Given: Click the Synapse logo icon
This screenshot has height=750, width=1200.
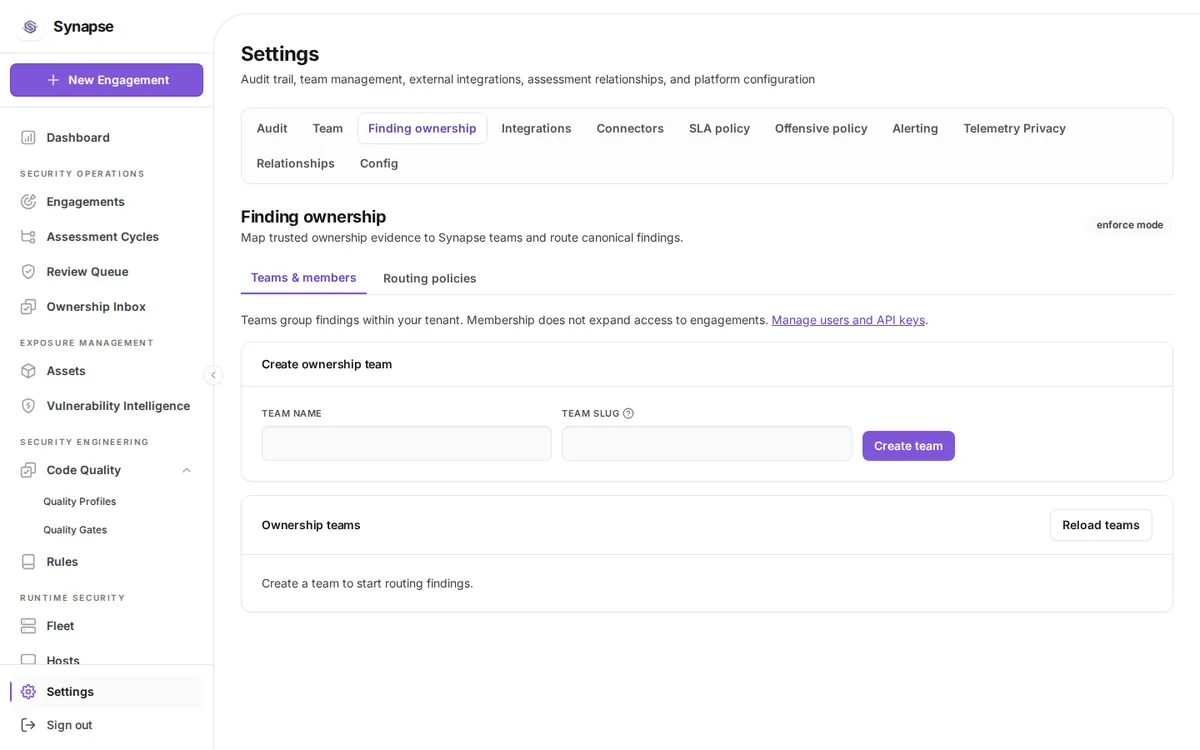Looking at the screenshot, I should click(x=30, y=27).
